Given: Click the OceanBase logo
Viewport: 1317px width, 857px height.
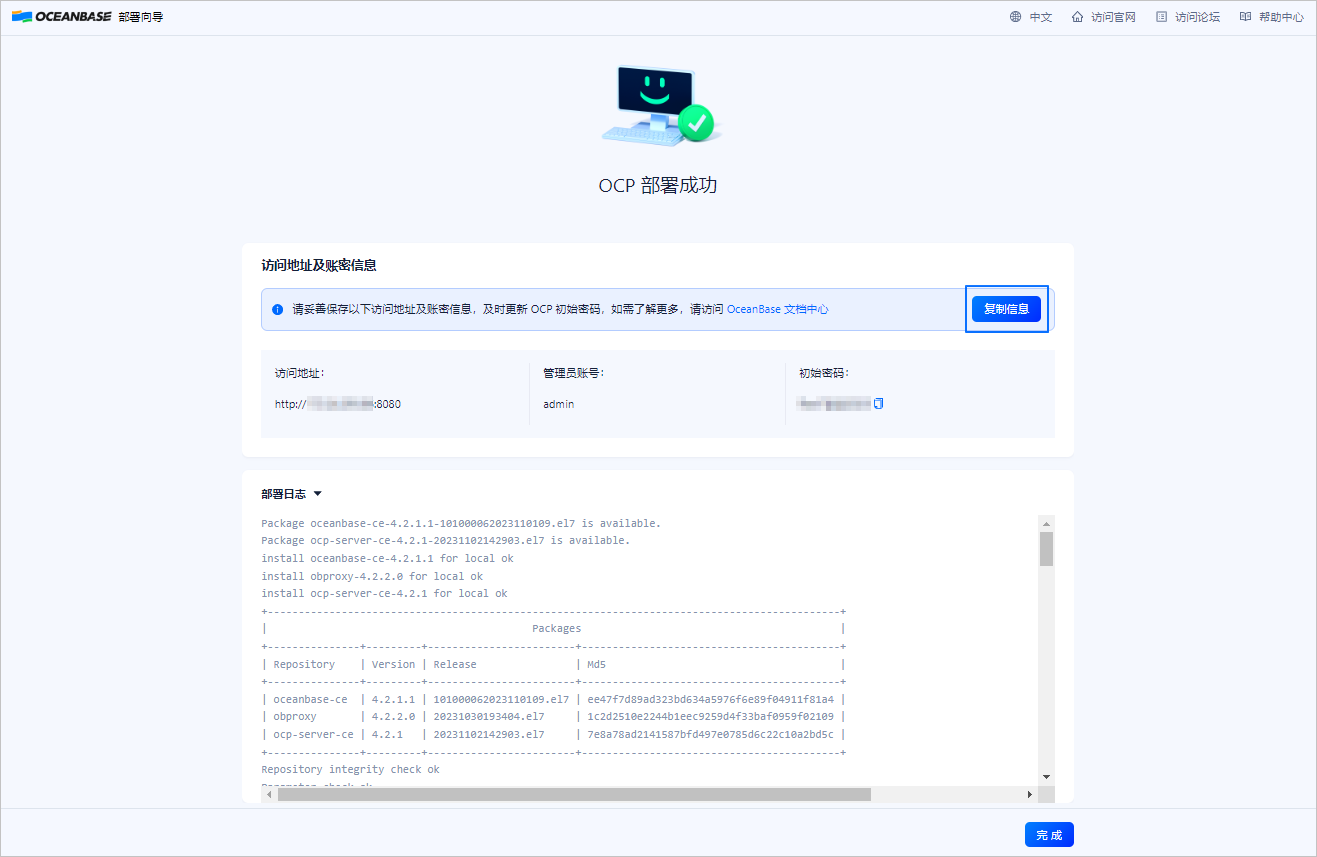Looking at the screenshot, I should tap(61, 17).
